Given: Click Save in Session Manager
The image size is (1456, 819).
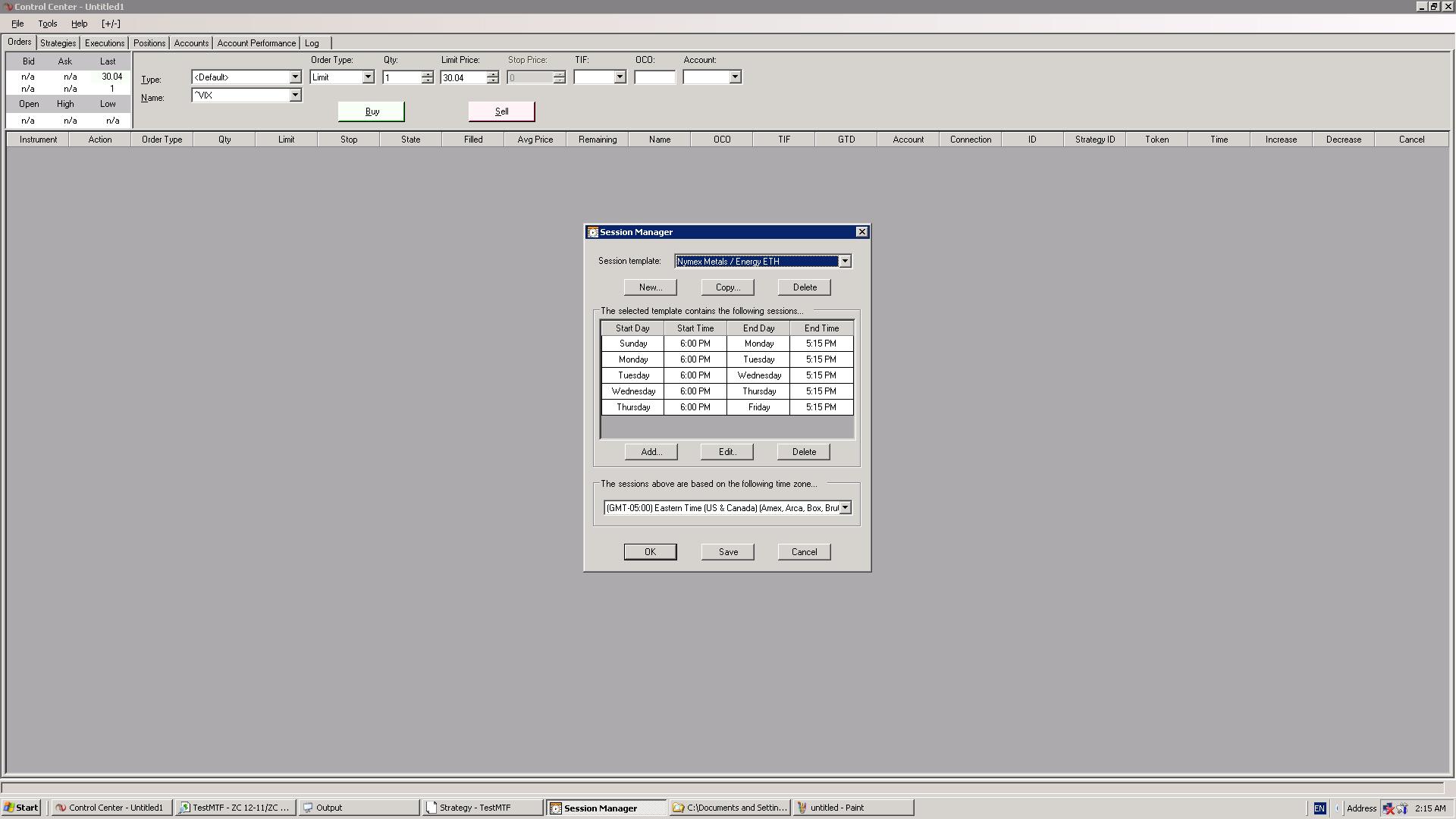Looking at the screenshot, I should (x=727, y=552).
